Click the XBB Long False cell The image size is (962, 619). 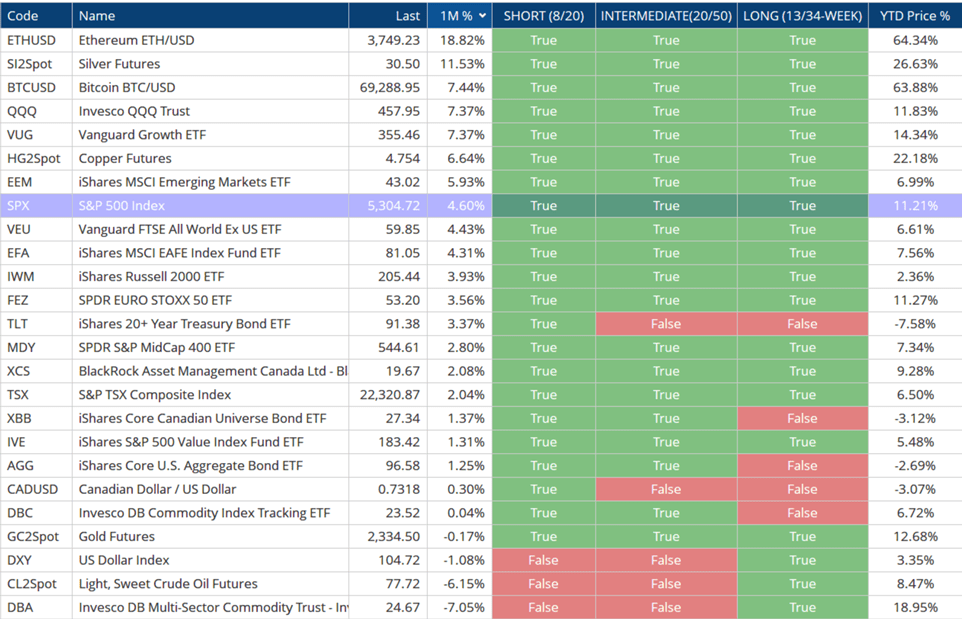tap(802, 418)
